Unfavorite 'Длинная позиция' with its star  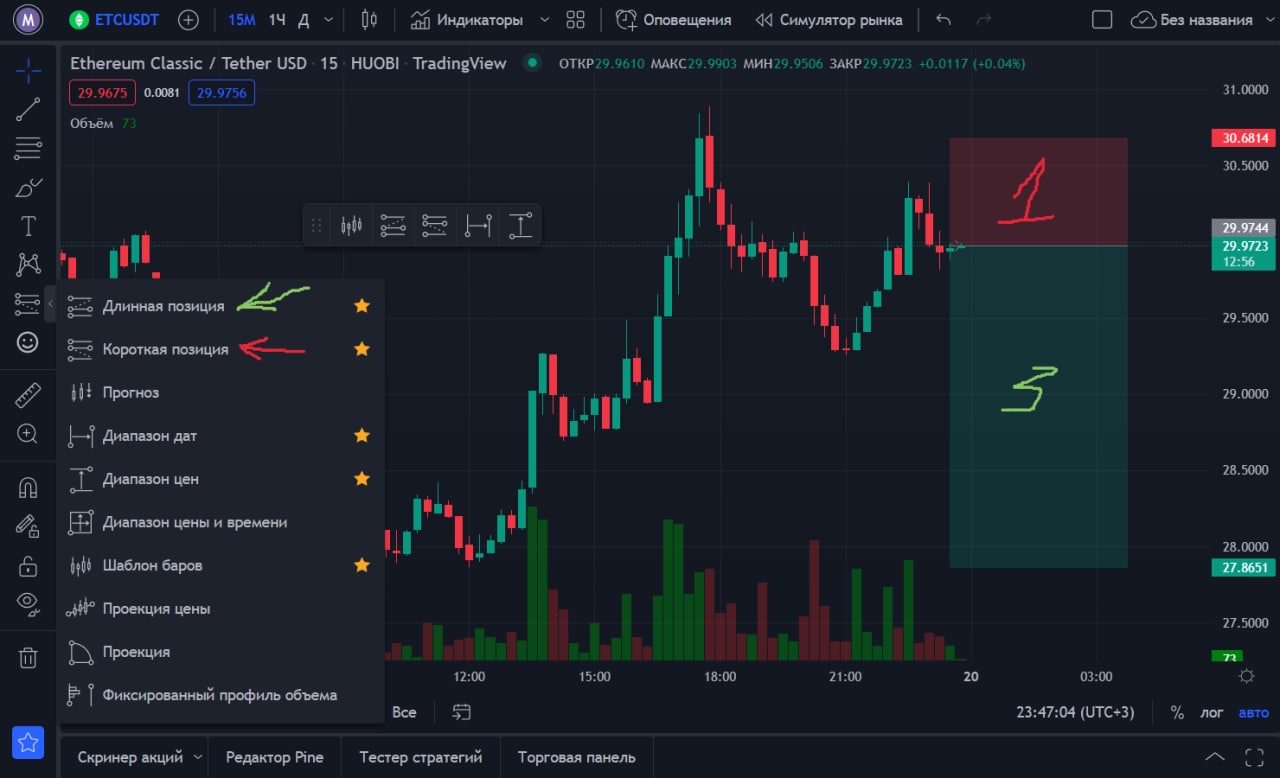click(362, 306)
